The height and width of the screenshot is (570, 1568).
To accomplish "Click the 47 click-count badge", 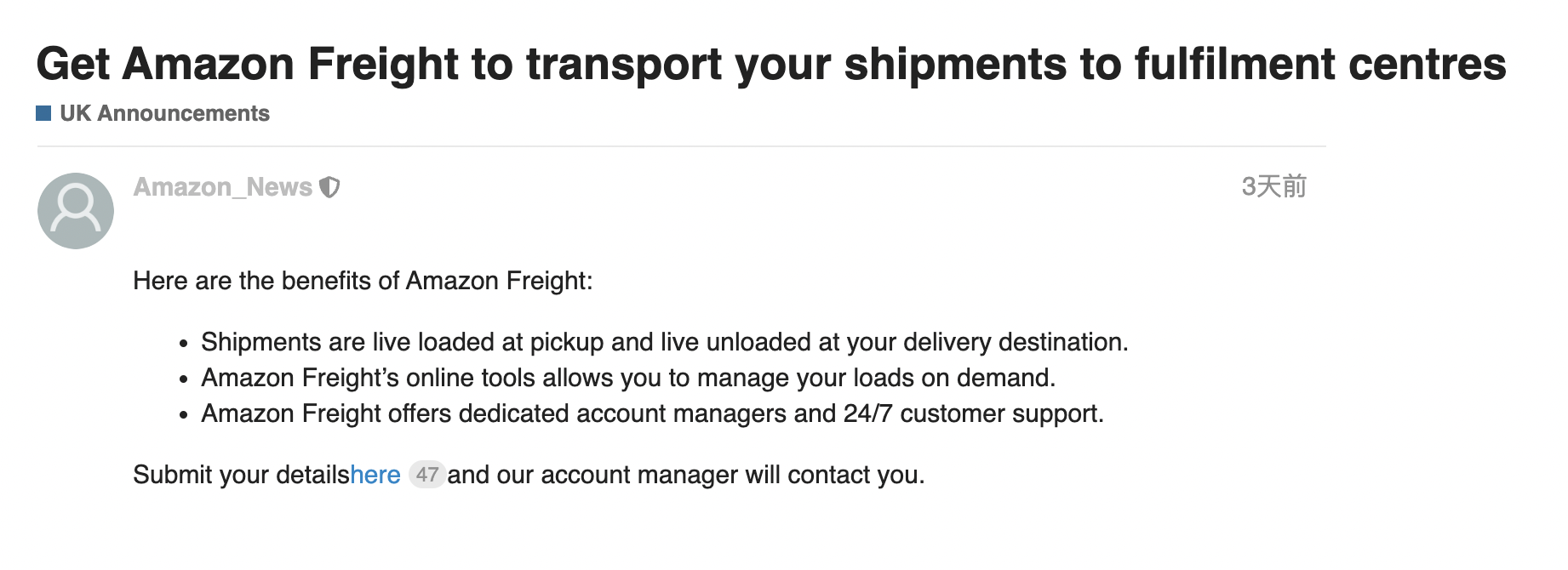I will [x=426, y=475].
